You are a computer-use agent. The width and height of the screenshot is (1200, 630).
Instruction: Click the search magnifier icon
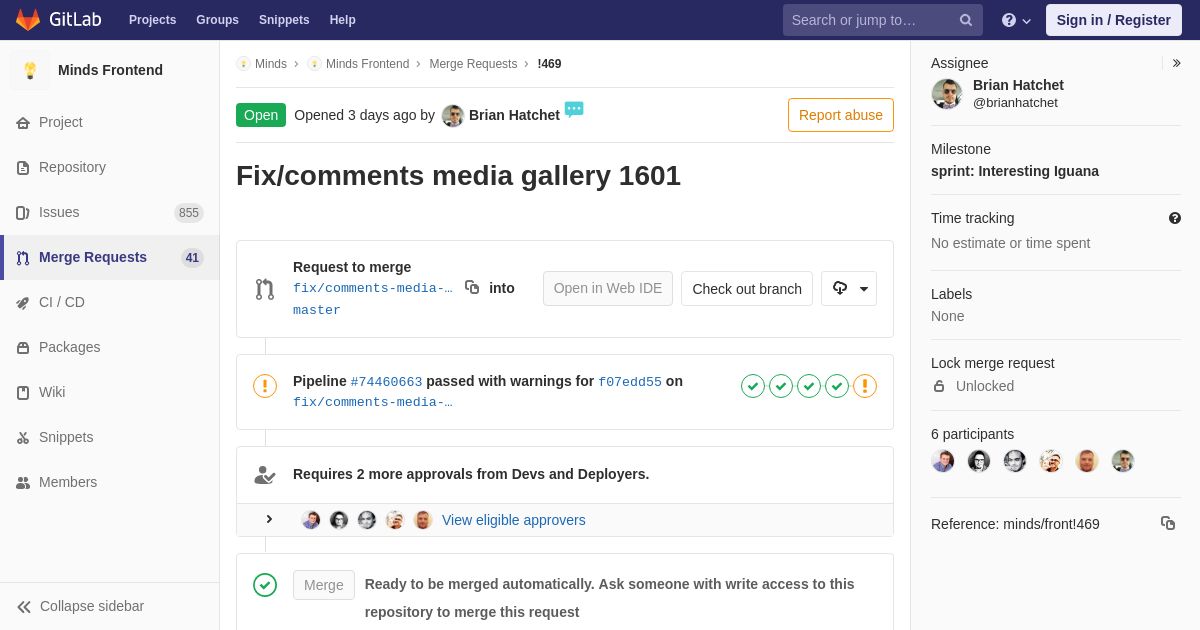pos(965,20)
